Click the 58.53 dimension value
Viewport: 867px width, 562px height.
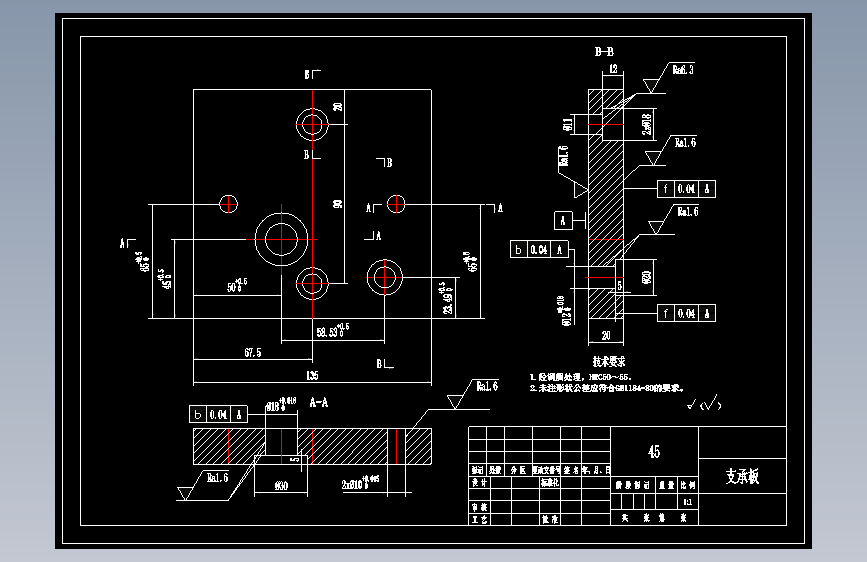333,331
